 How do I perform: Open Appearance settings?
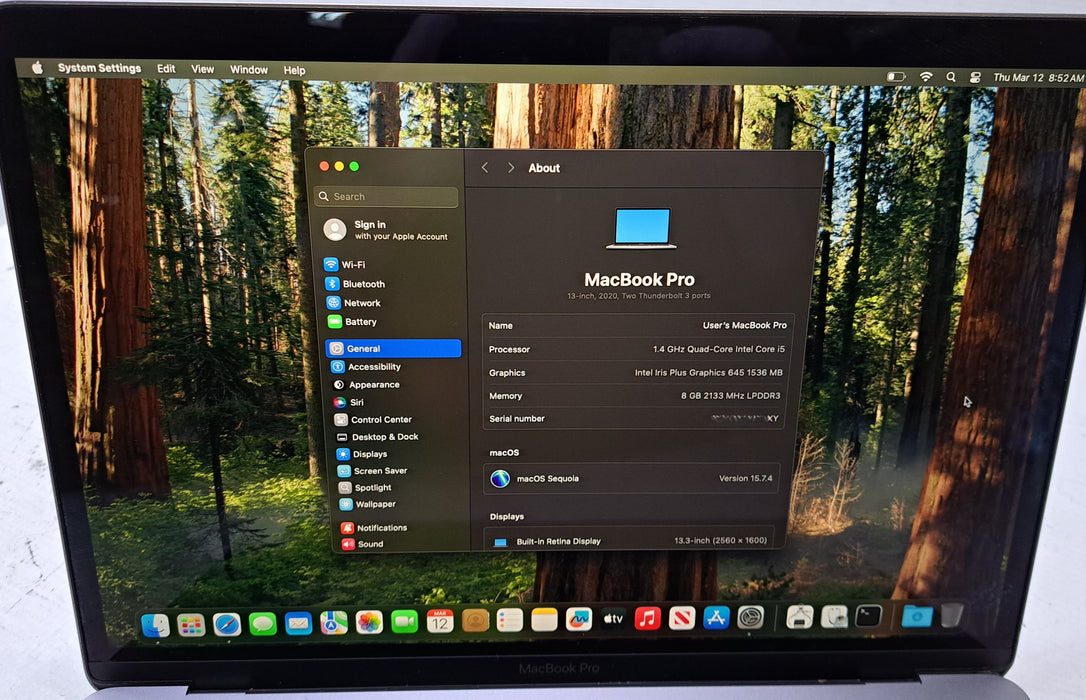(366, 385)
